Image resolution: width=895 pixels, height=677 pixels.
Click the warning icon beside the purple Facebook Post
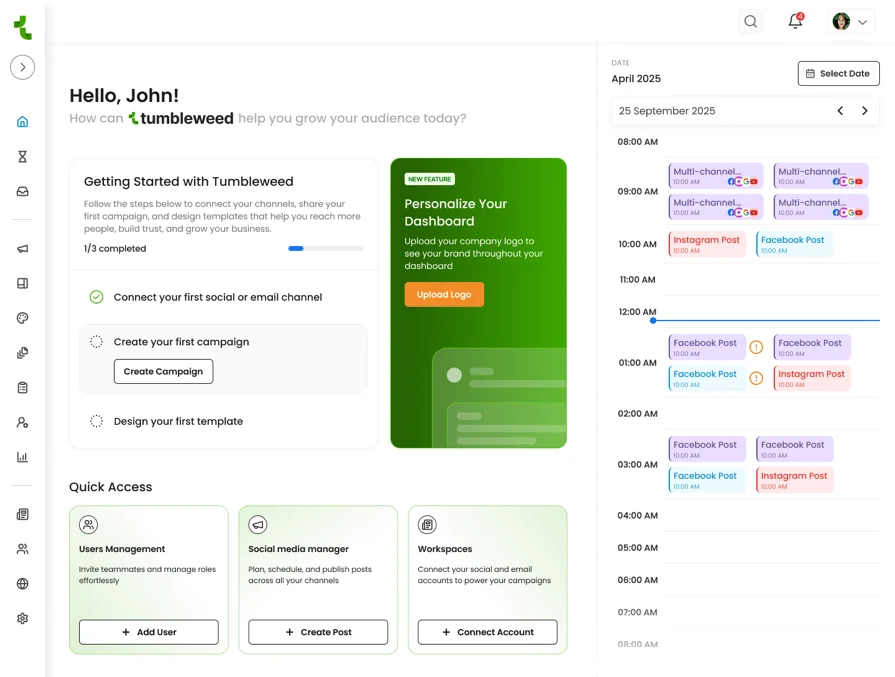coord(756,347)
